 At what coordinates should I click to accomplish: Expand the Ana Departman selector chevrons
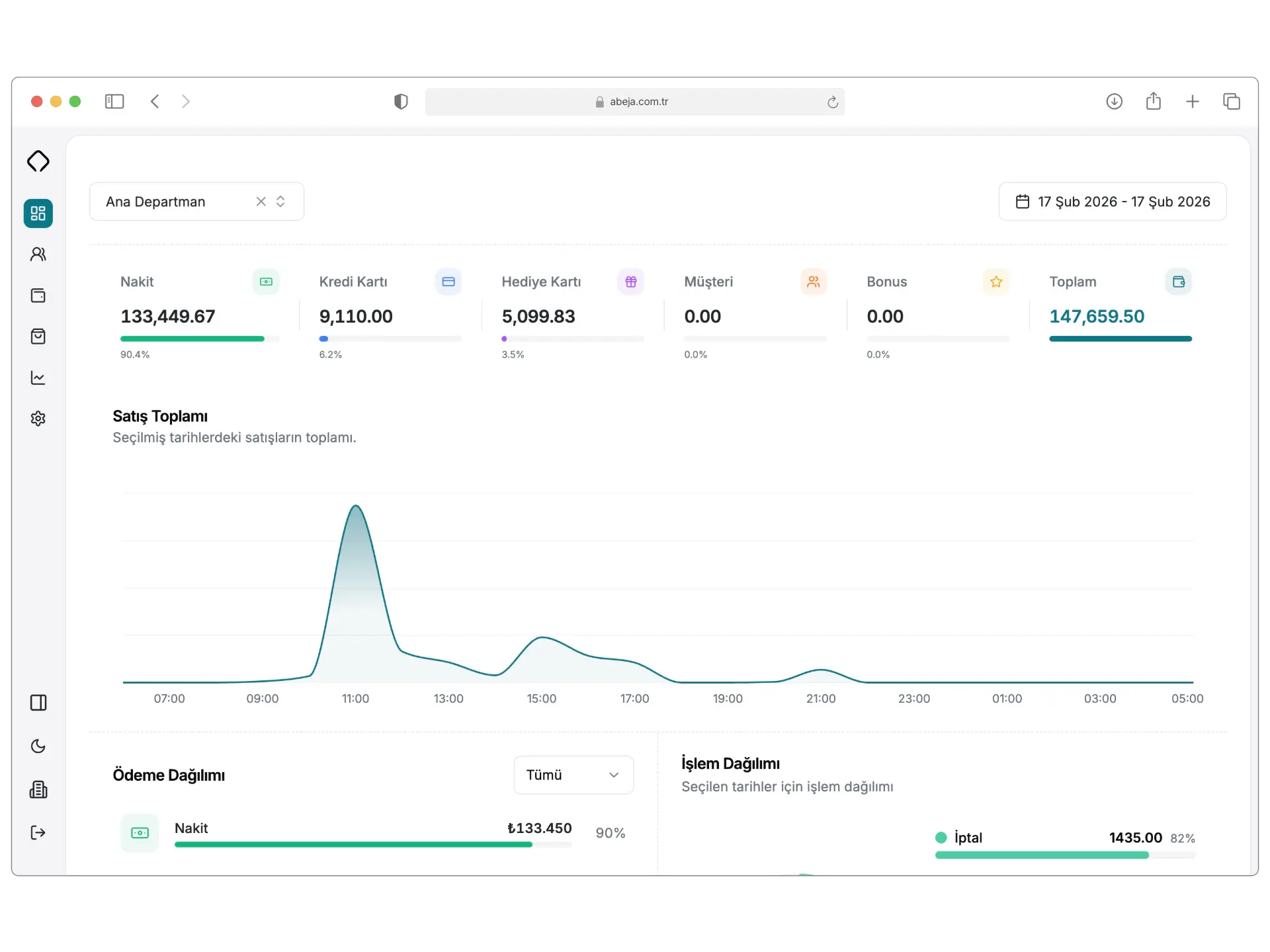(280, 202)
